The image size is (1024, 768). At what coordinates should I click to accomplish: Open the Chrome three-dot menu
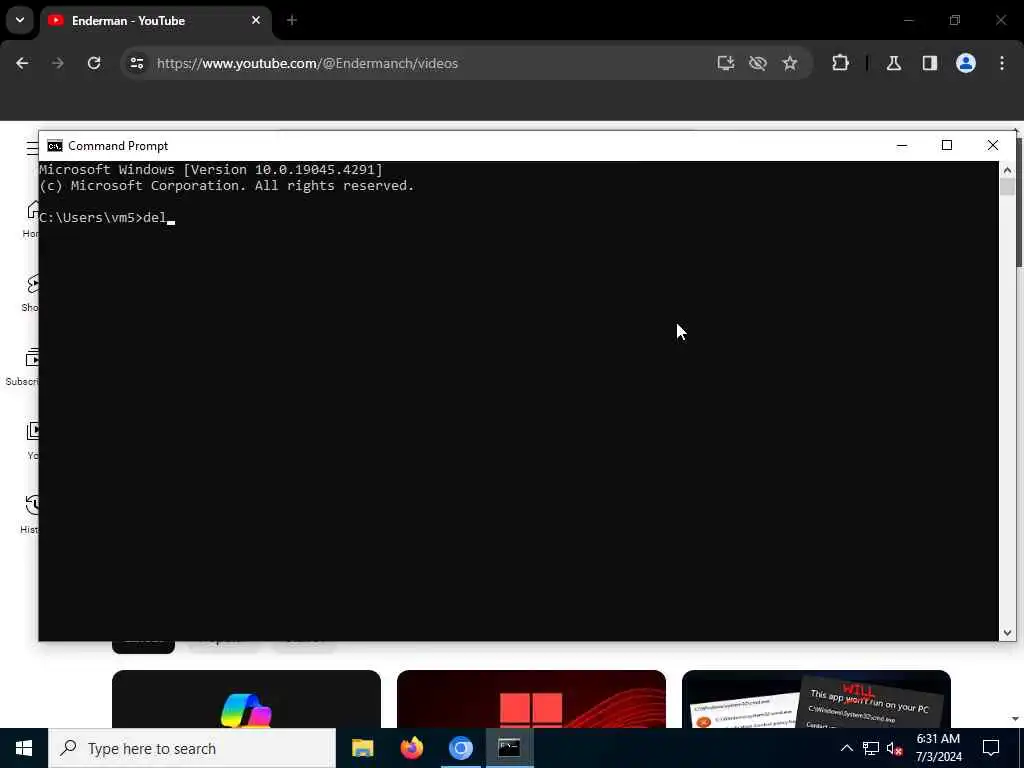[1002, 63]
